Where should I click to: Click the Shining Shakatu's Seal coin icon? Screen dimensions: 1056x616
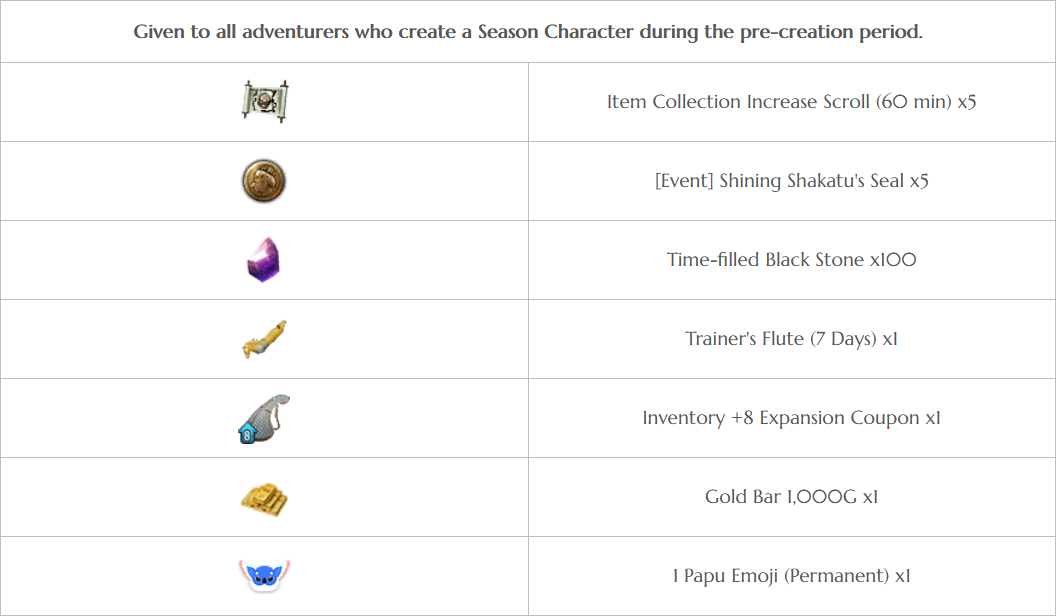pos(264,181)
